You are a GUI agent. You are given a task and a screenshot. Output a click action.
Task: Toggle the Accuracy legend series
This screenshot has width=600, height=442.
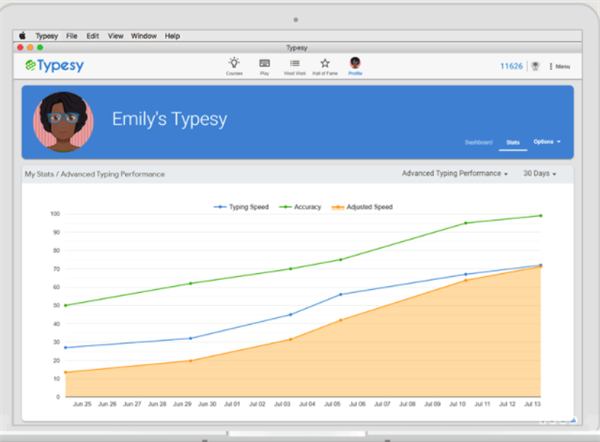tap(300, 207)
